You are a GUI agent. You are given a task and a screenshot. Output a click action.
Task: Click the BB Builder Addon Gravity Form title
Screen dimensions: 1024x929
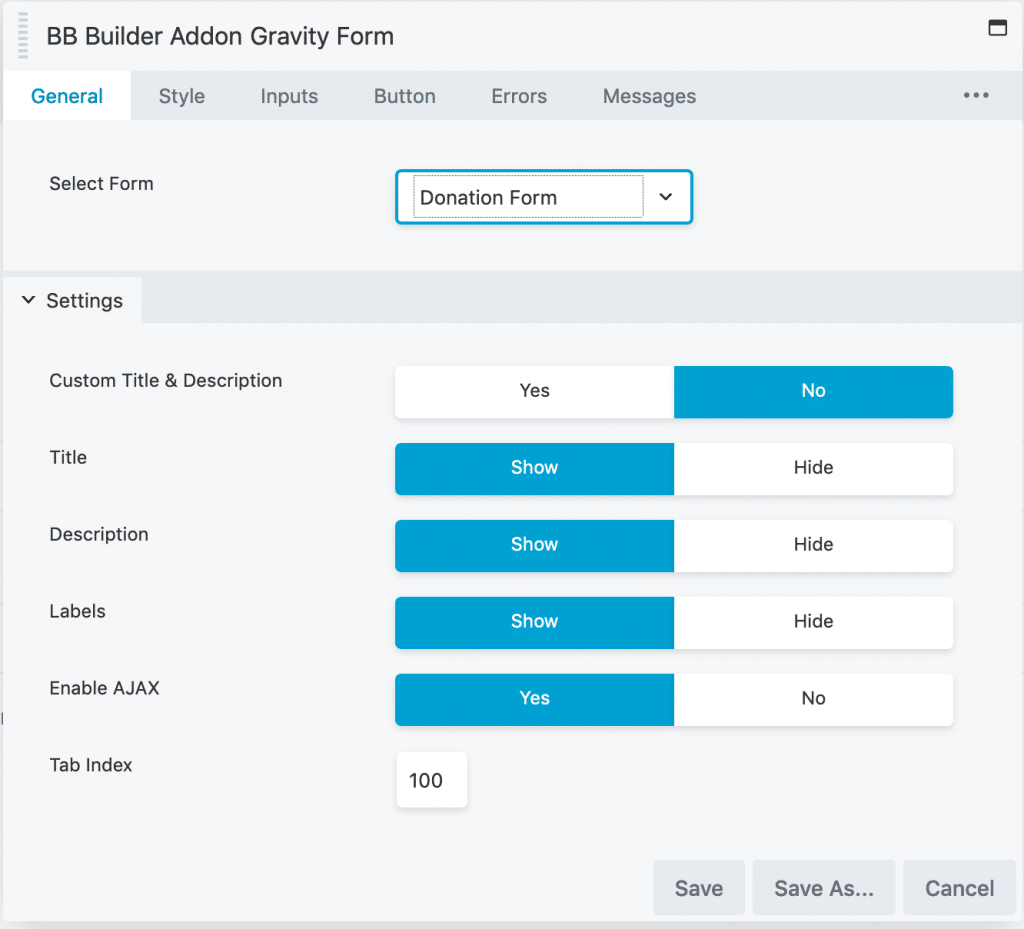coord(220,36)
